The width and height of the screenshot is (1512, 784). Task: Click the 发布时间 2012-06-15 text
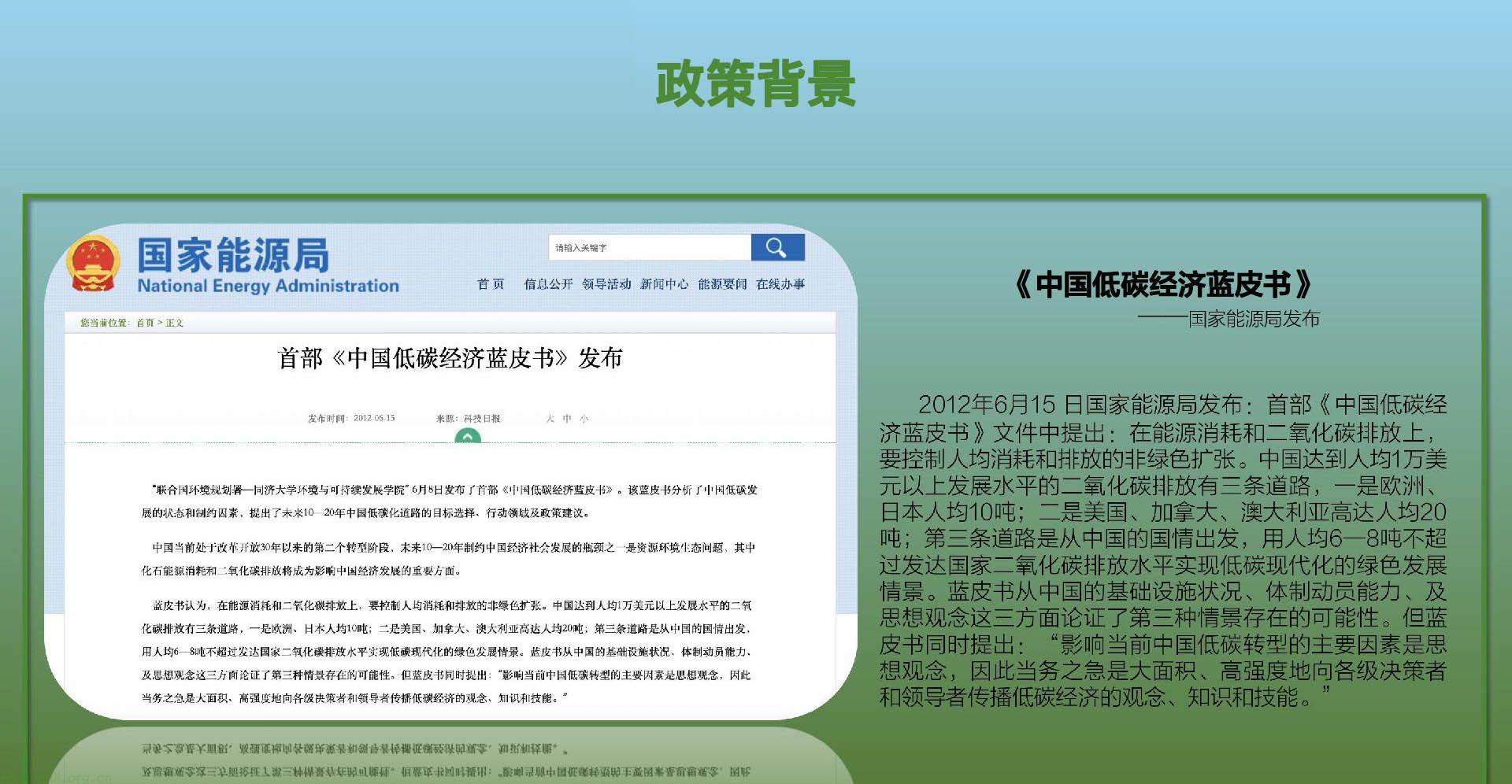[x=351, y=419]
